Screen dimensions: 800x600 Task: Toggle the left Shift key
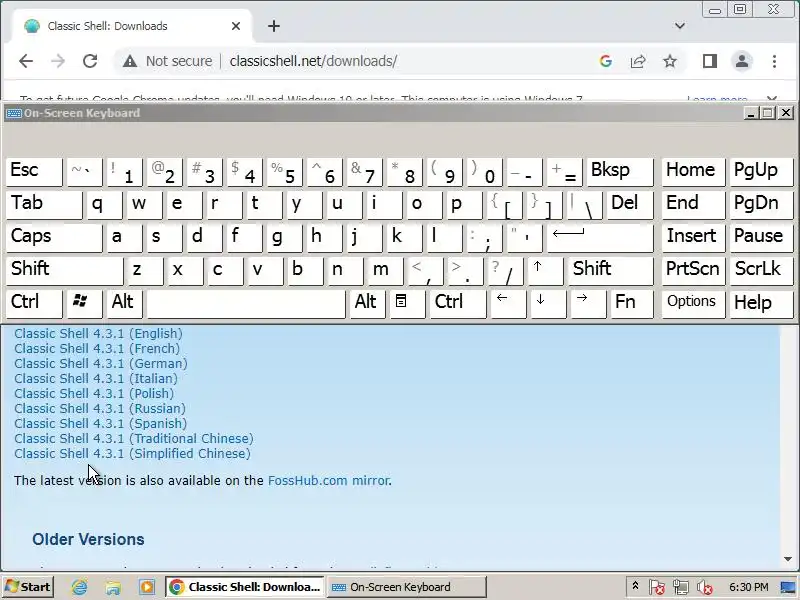[x=64, y=271]
